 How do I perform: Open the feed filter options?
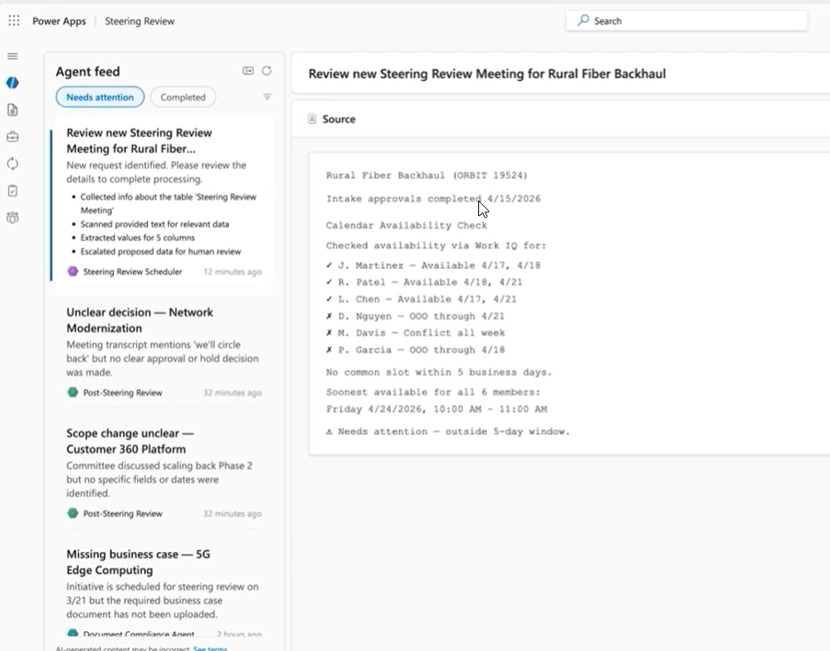[x=267, y=97]
